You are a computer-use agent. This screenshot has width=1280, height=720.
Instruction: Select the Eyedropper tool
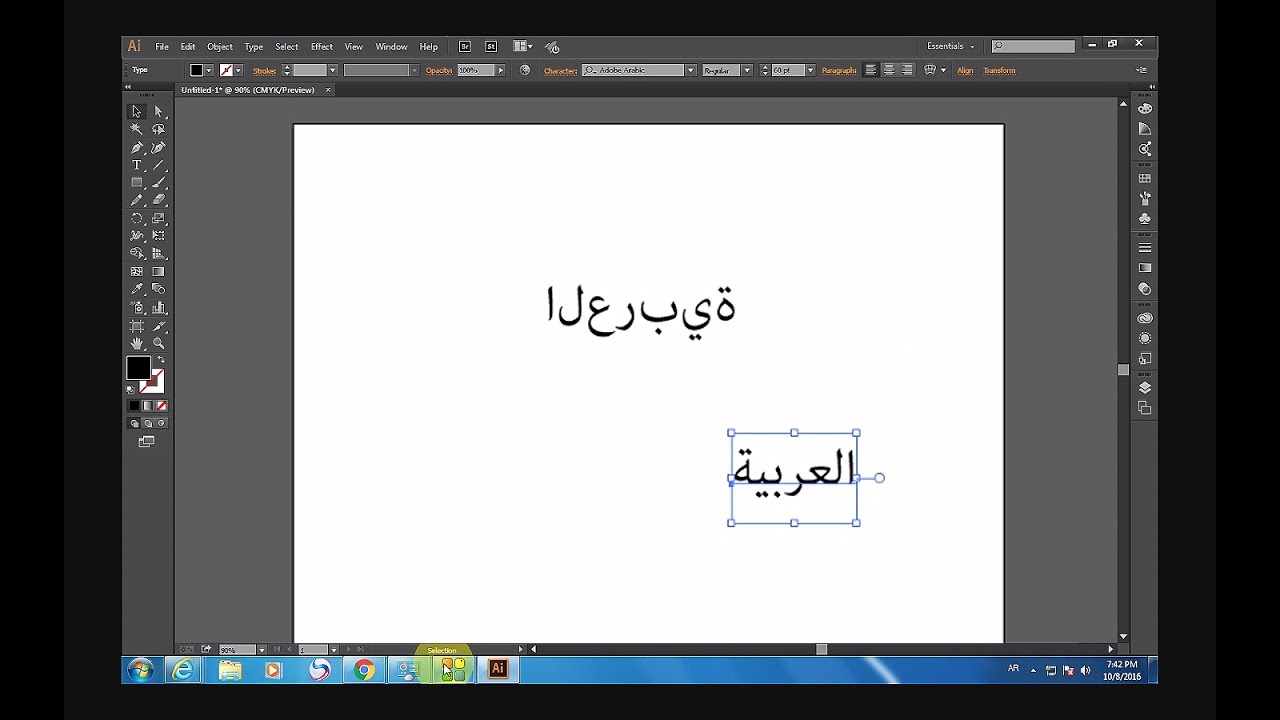137,289
